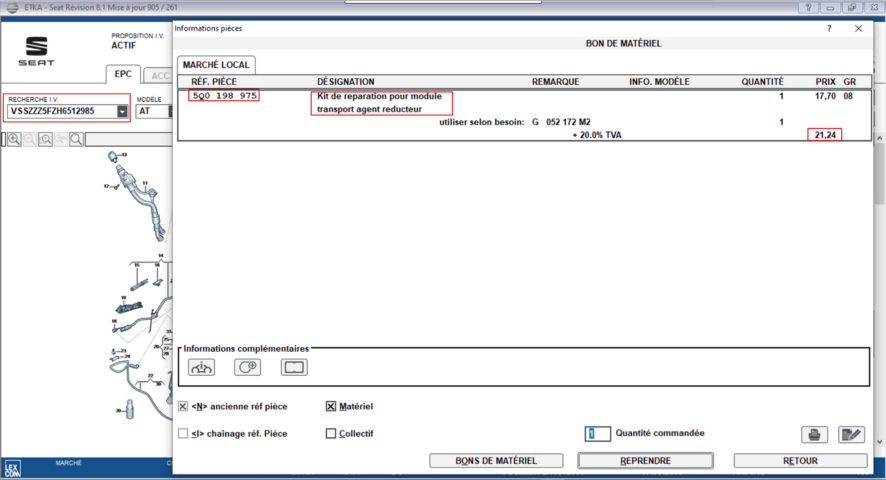Click the PRIX column header
The width and height of the screenshot is (886, 480).
[825, 82]
